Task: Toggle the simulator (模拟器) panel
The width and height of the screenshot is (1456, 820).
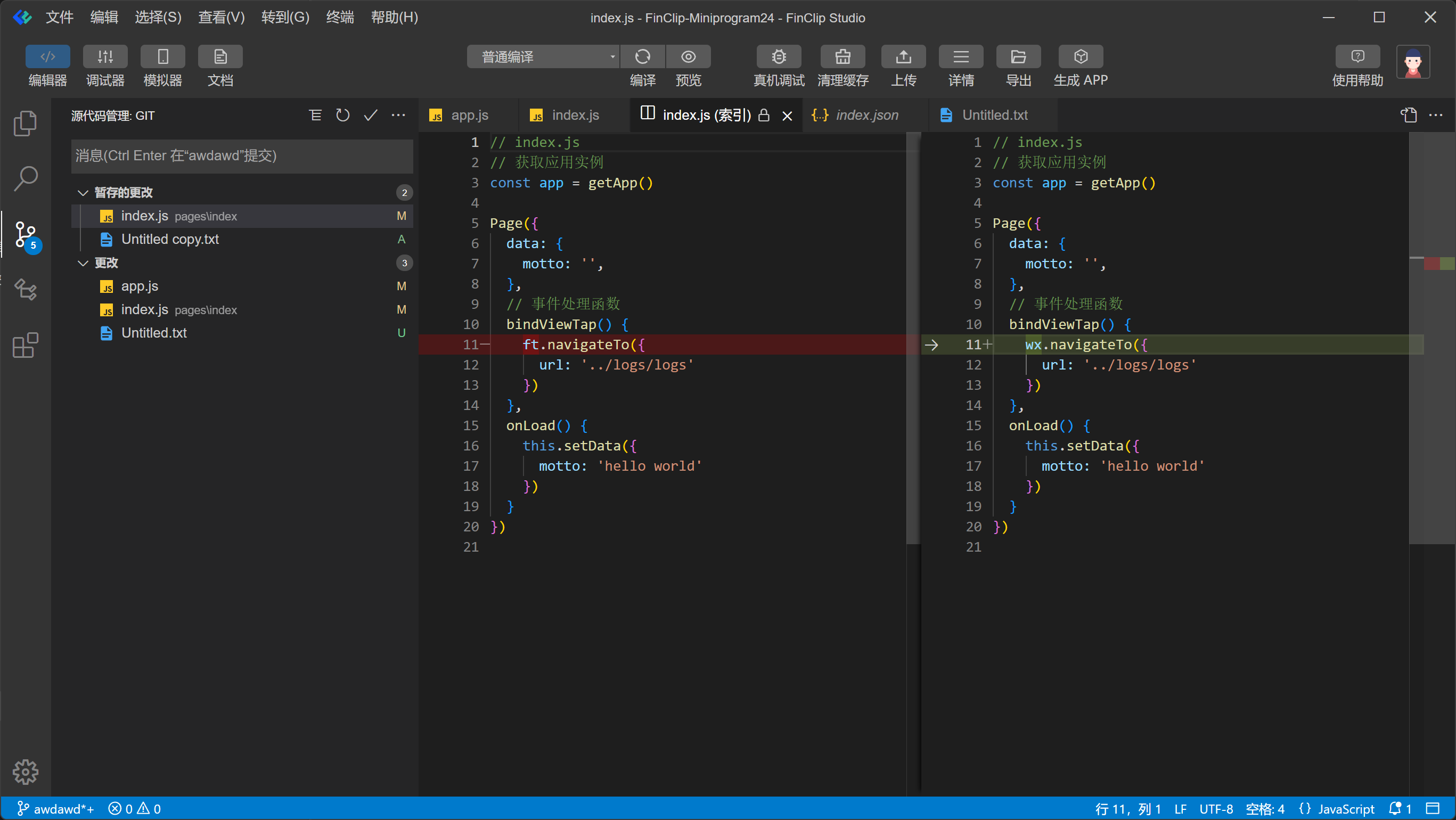Action: 163,56
